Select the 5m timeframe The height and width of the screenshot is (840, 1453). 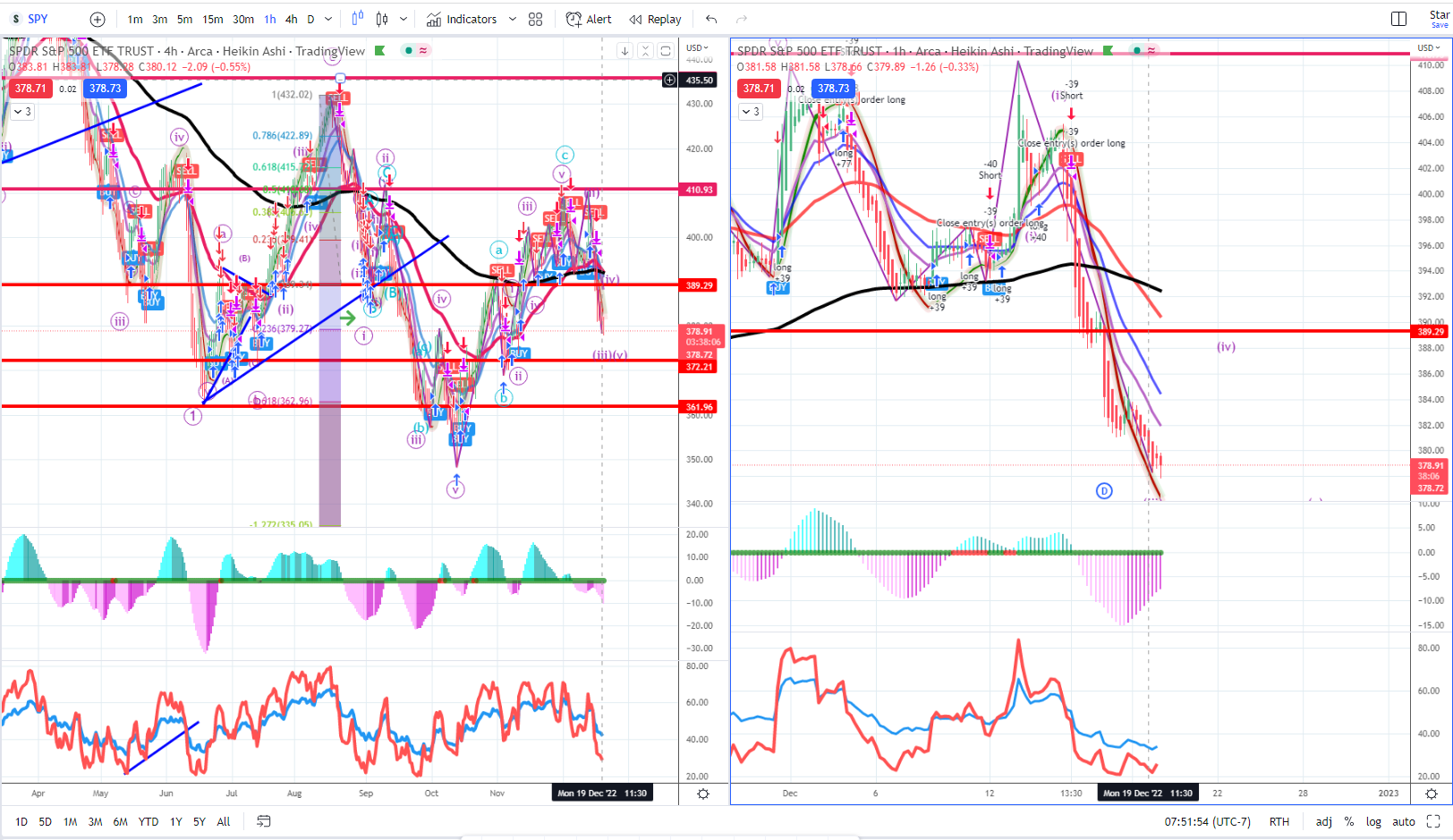click(x=184, y=19)
